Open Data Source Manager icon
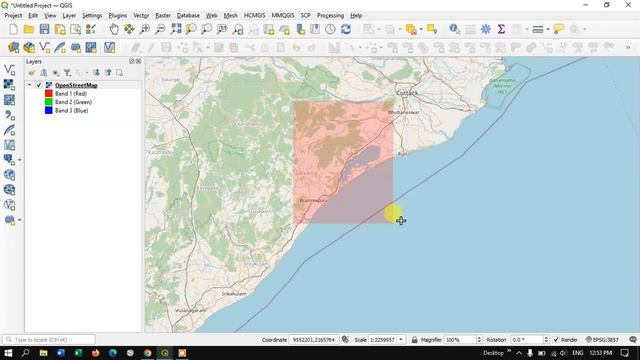 pyautogui.click(x=13, y=48)
